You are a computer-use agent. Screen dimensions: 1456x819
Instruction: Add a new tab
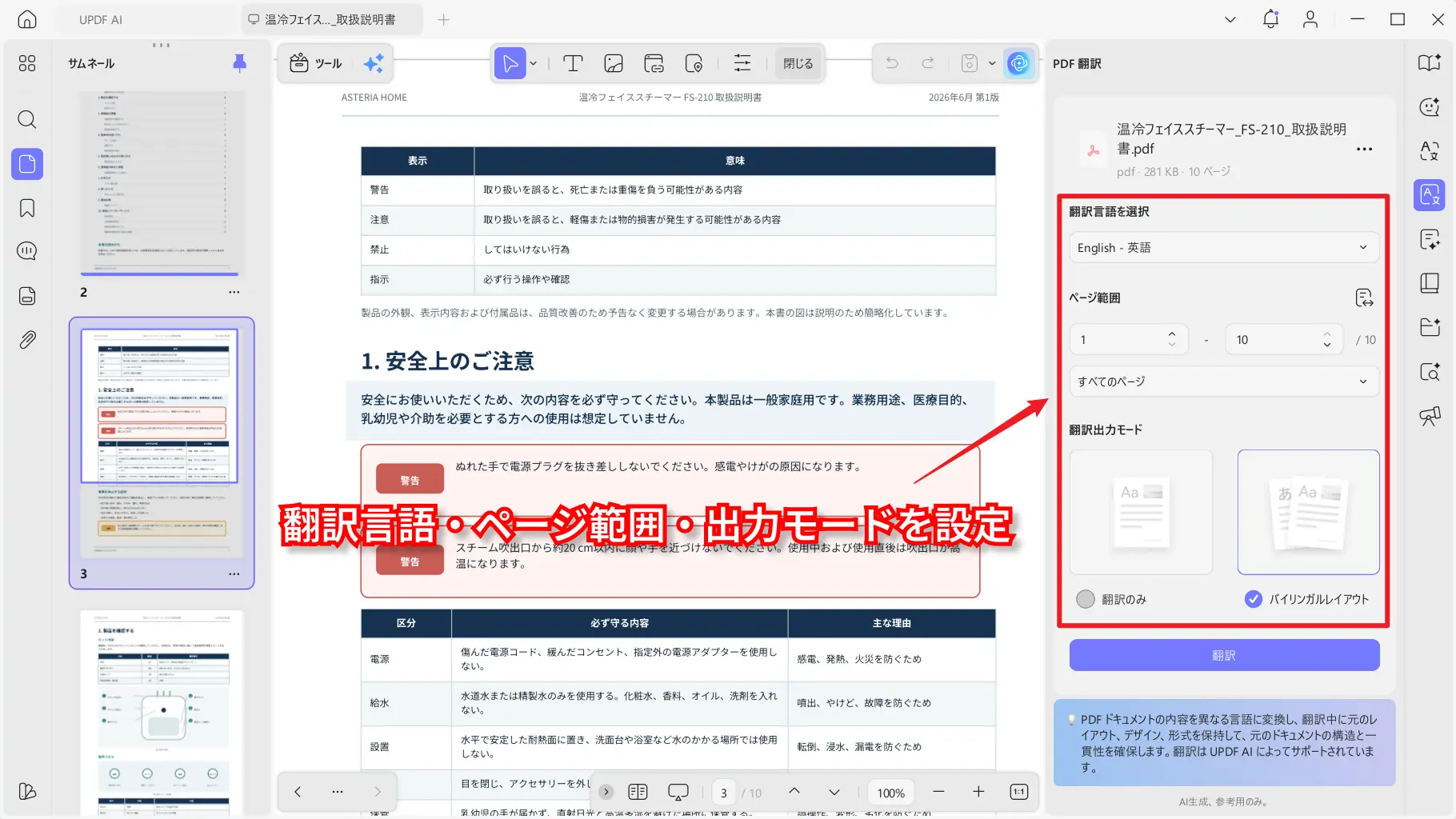coord(444,19)
